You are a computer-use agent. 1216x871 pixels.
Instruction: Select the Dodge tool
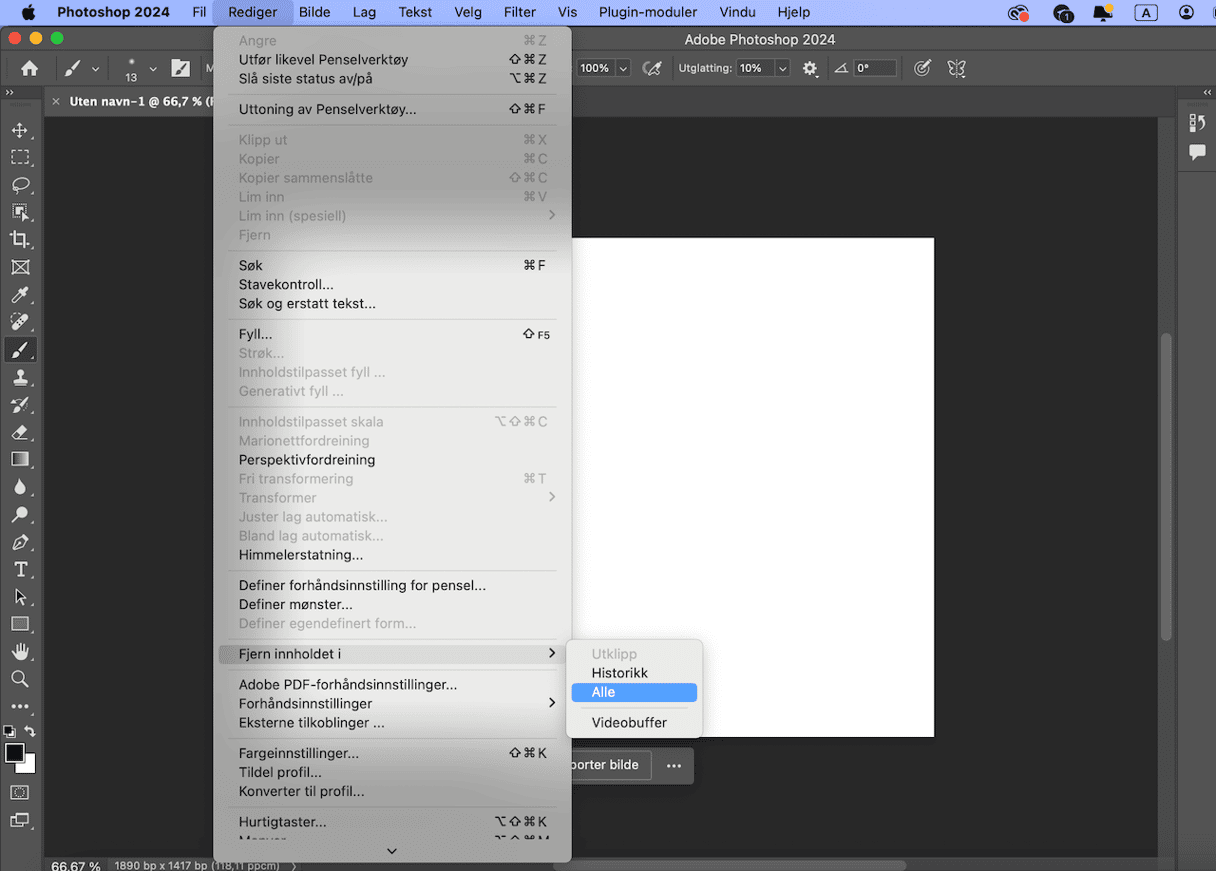(20, 514)
